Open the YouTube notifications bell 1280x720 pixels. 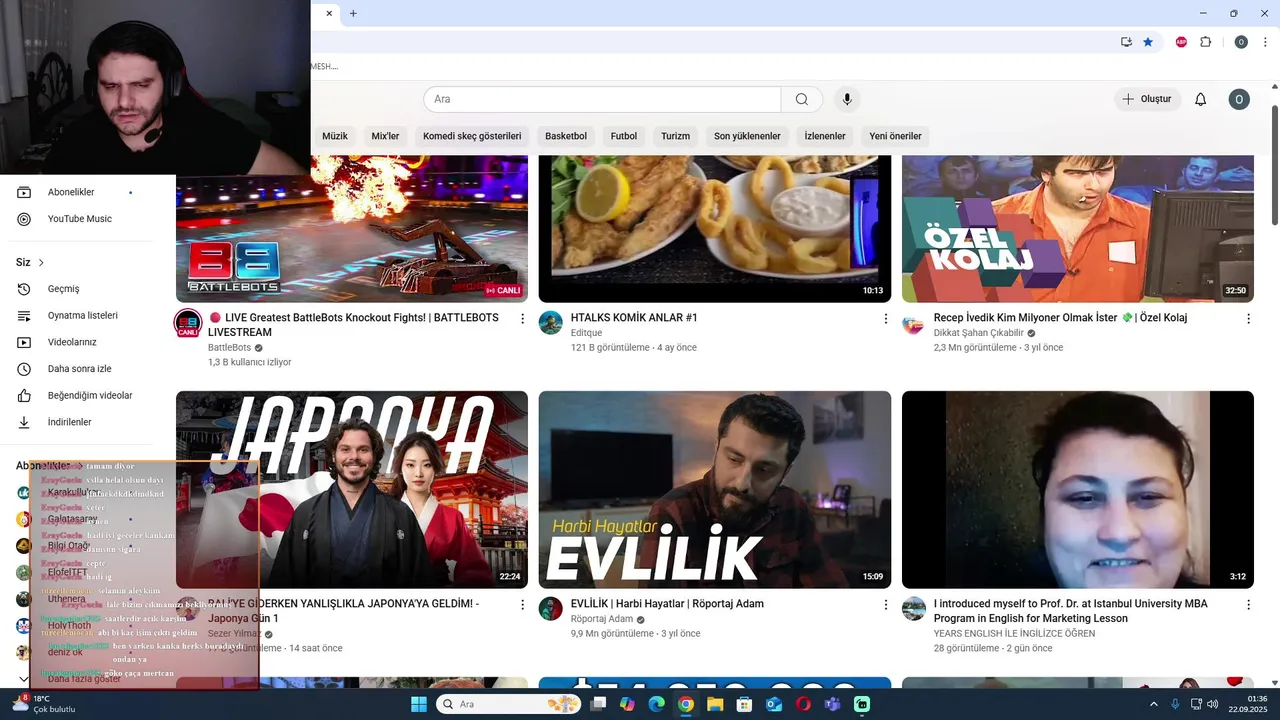tap(1201, 99)
